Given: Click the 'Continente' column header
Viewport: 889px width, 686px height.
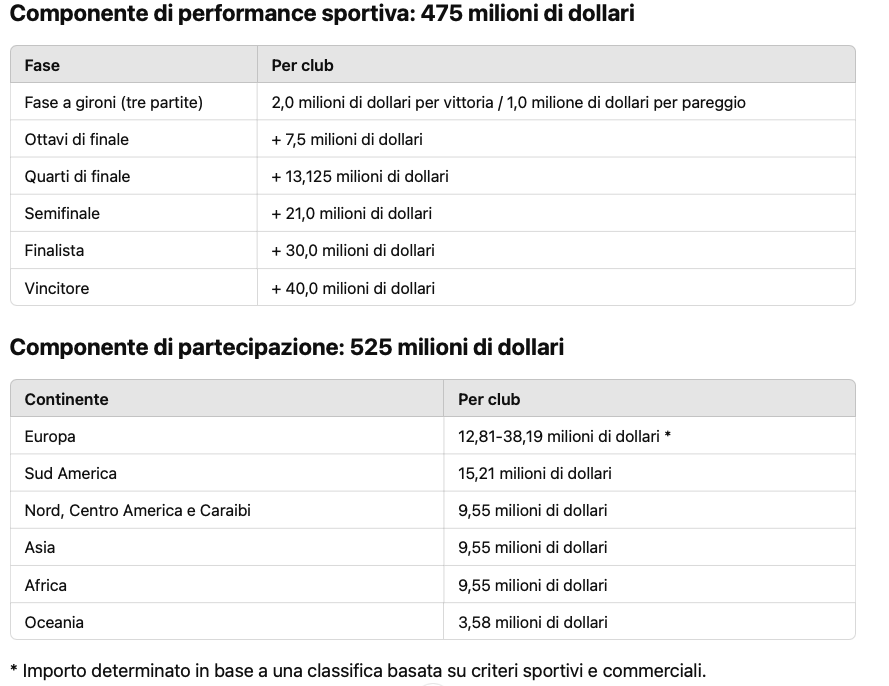Looking at the screenshot, I should point(66,399).
